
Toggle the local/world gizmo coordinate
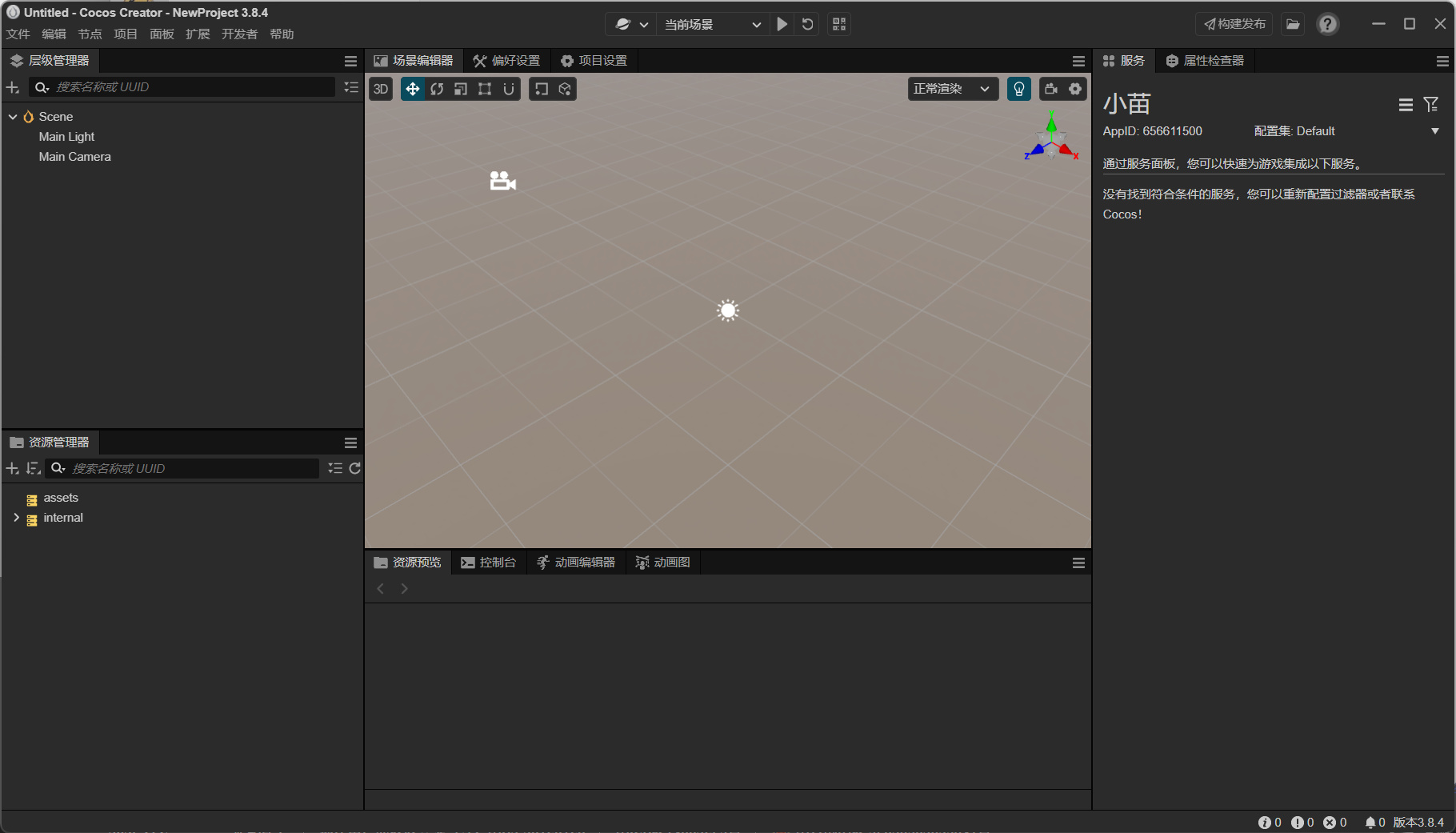tap(565, 89)
